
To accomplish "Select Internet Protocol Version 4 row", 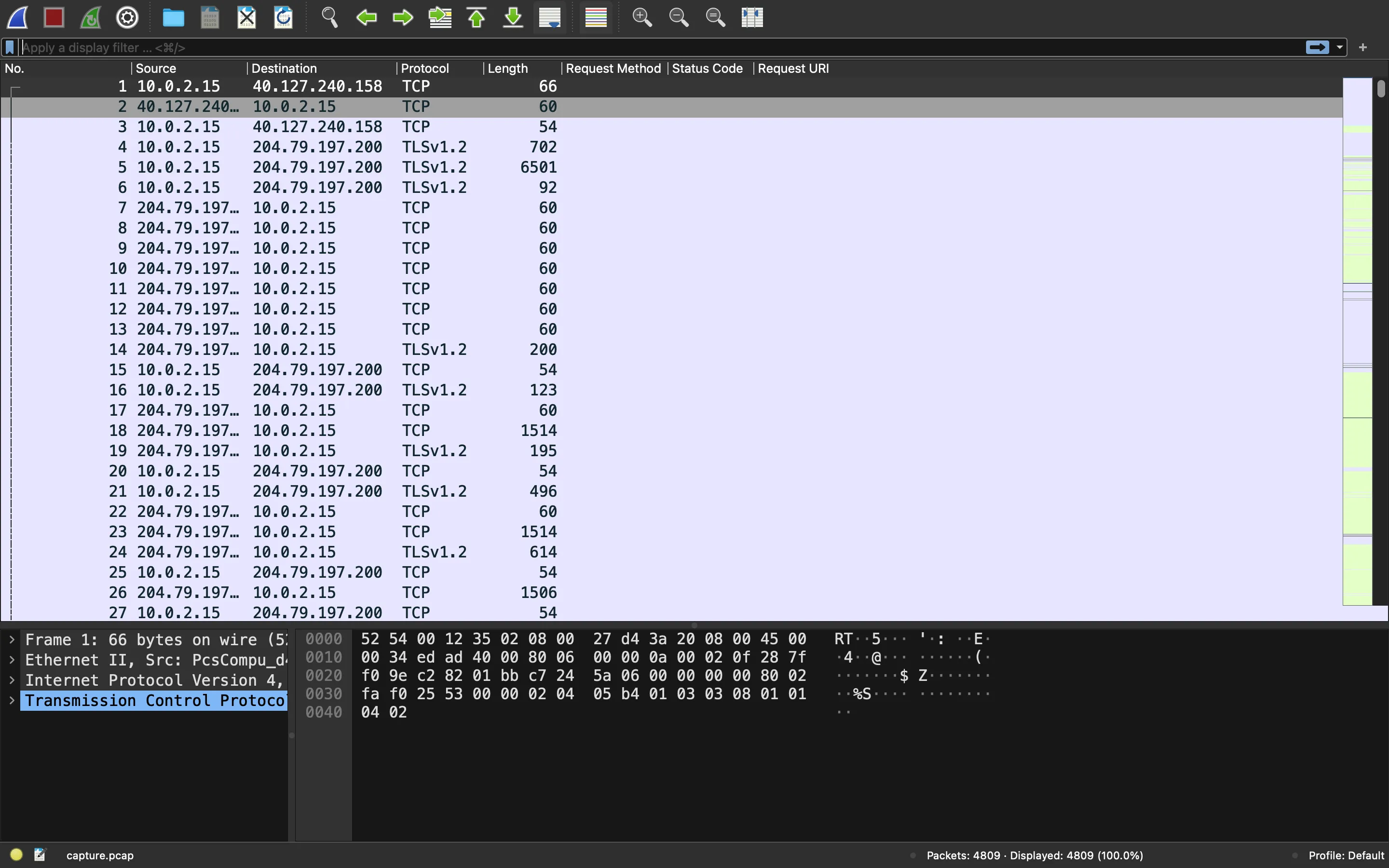I will 154,680.
